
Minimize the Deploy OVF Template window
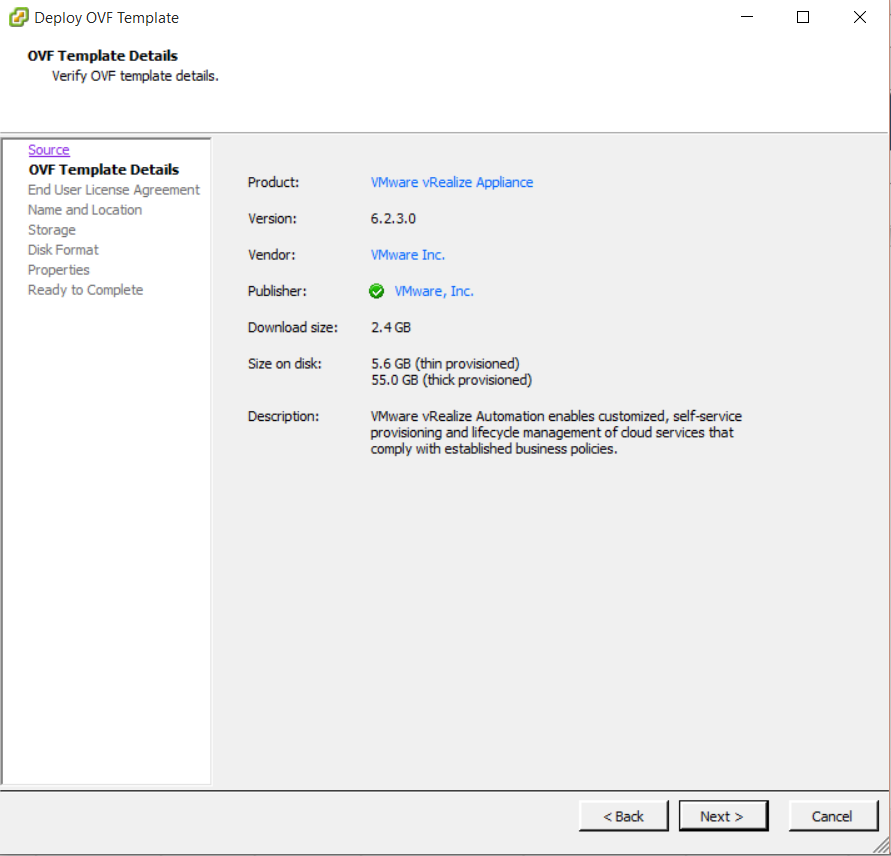[747, 17]
